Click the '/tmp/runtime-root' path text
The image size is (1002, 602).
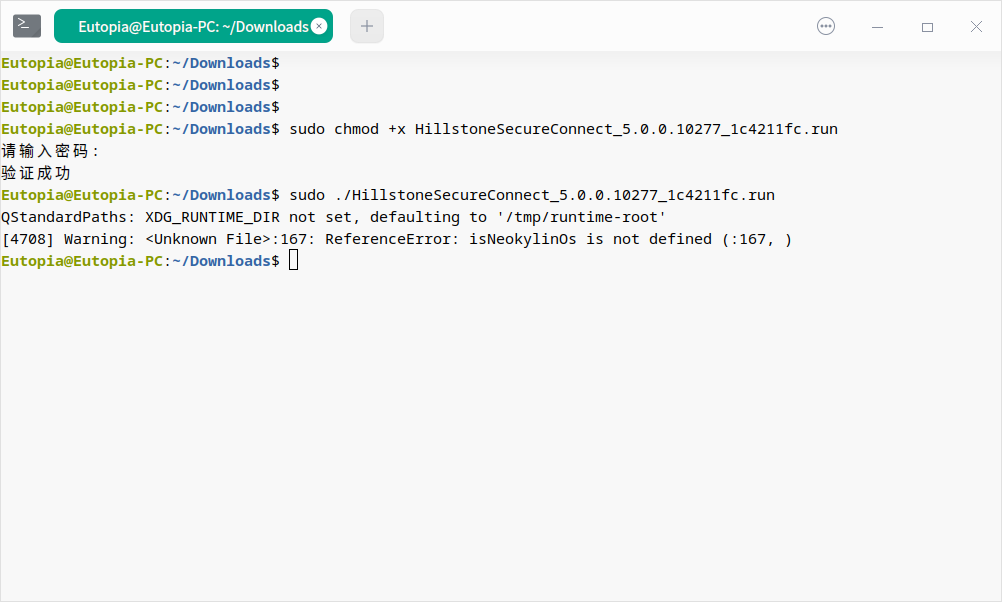coord(580,217)
